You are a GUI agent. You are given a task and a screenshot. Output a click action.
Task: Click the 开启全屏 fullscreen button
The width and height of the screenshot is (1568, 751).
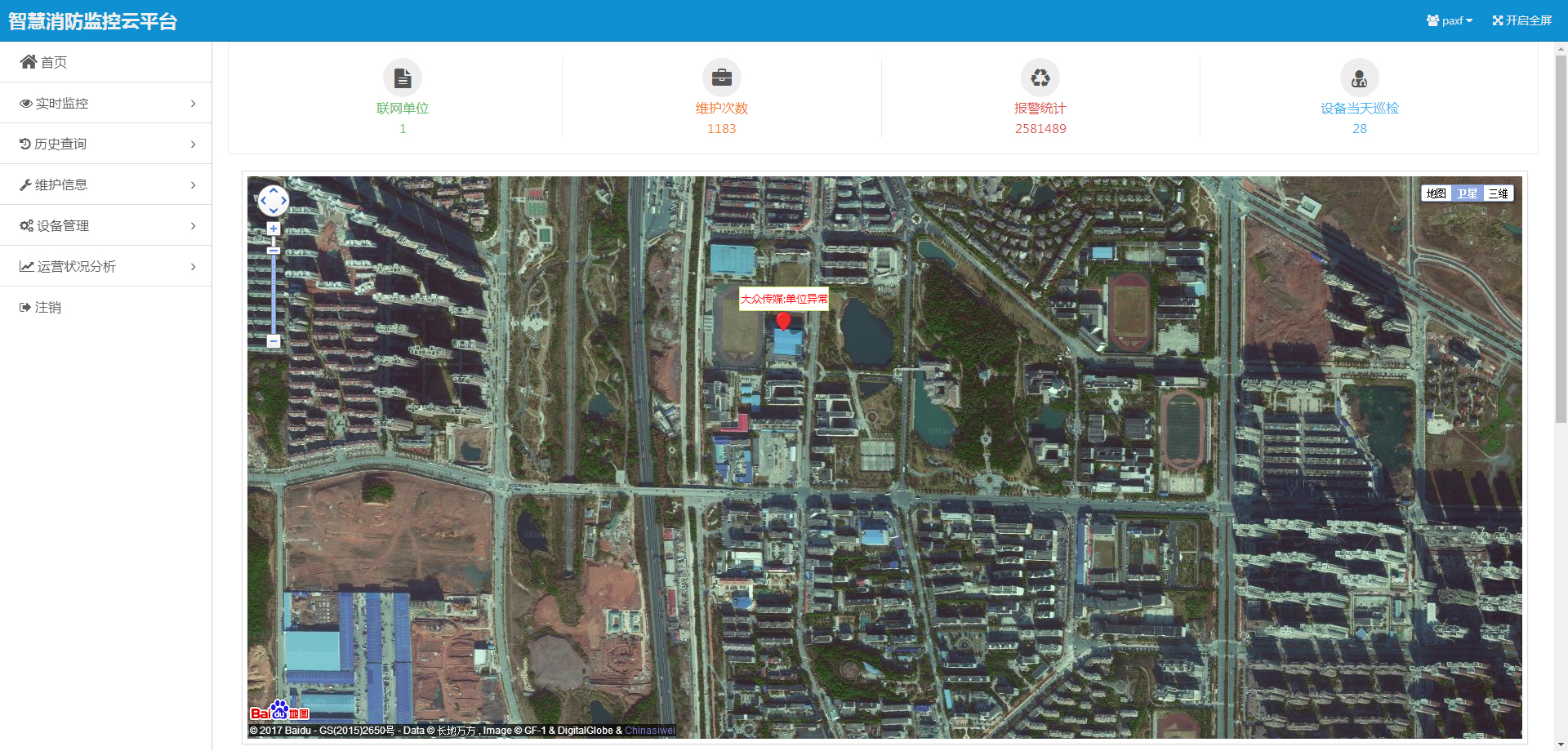pyautogui.click(x=1521, y=20)
